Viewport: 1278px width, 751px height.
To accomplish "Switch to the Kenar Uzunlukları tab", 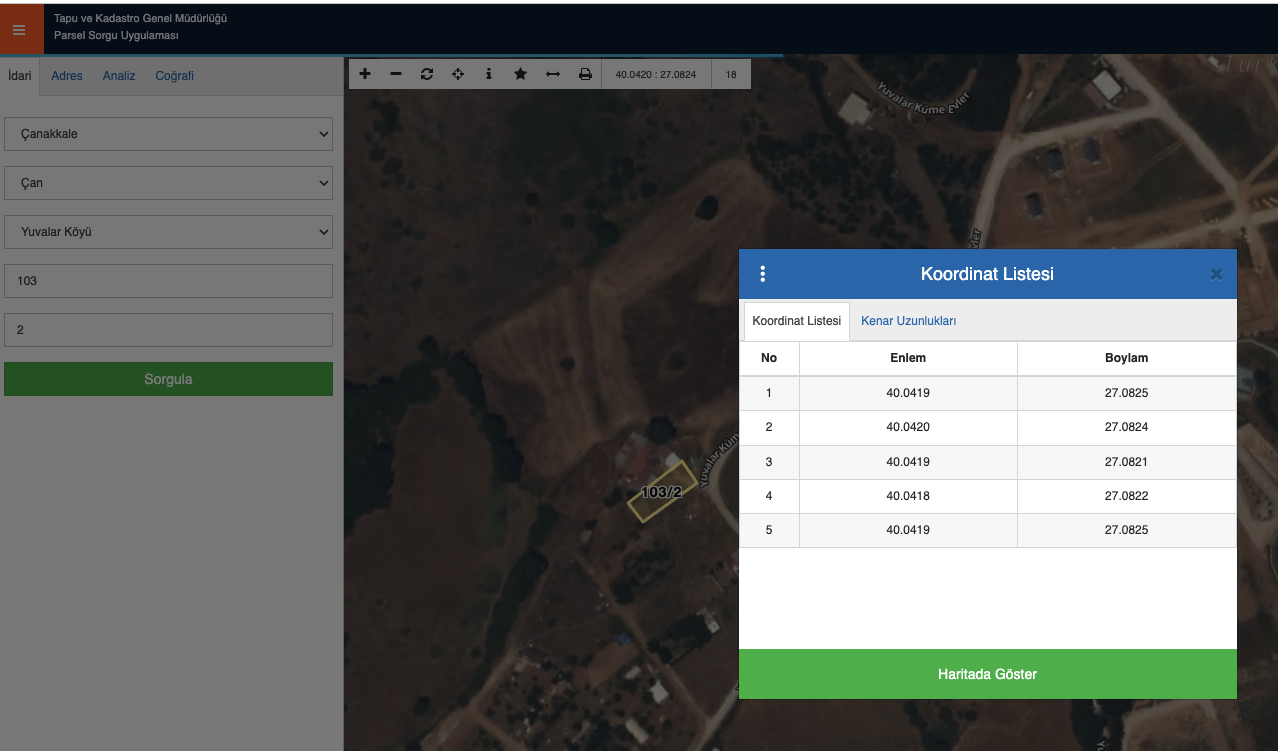I will pyautogui.click(x=908, y=321).
